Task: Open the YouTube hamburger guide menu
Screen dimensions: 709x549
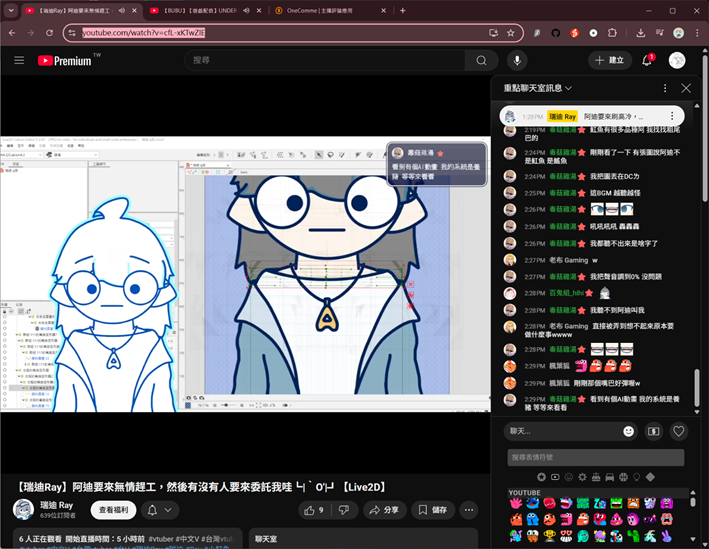Action: pos(18,60)
